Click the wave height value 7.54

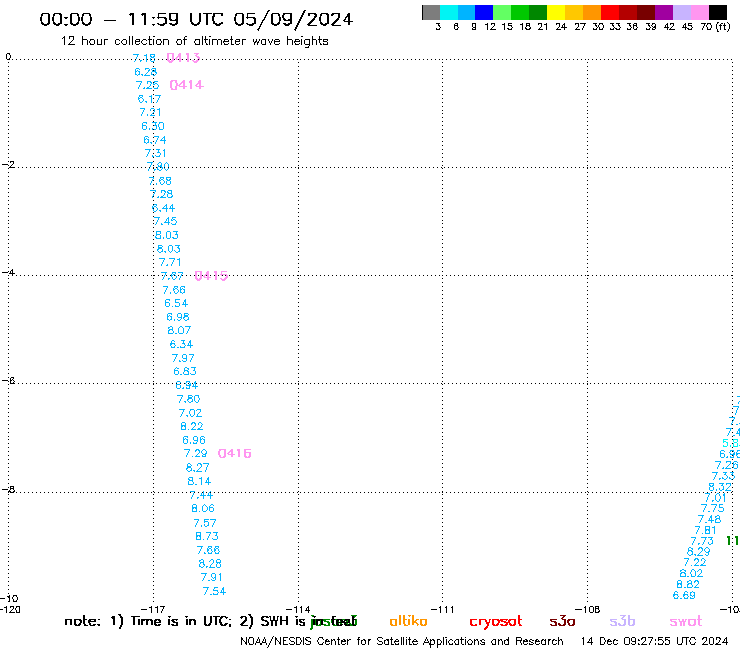click(x=214, y=591)
